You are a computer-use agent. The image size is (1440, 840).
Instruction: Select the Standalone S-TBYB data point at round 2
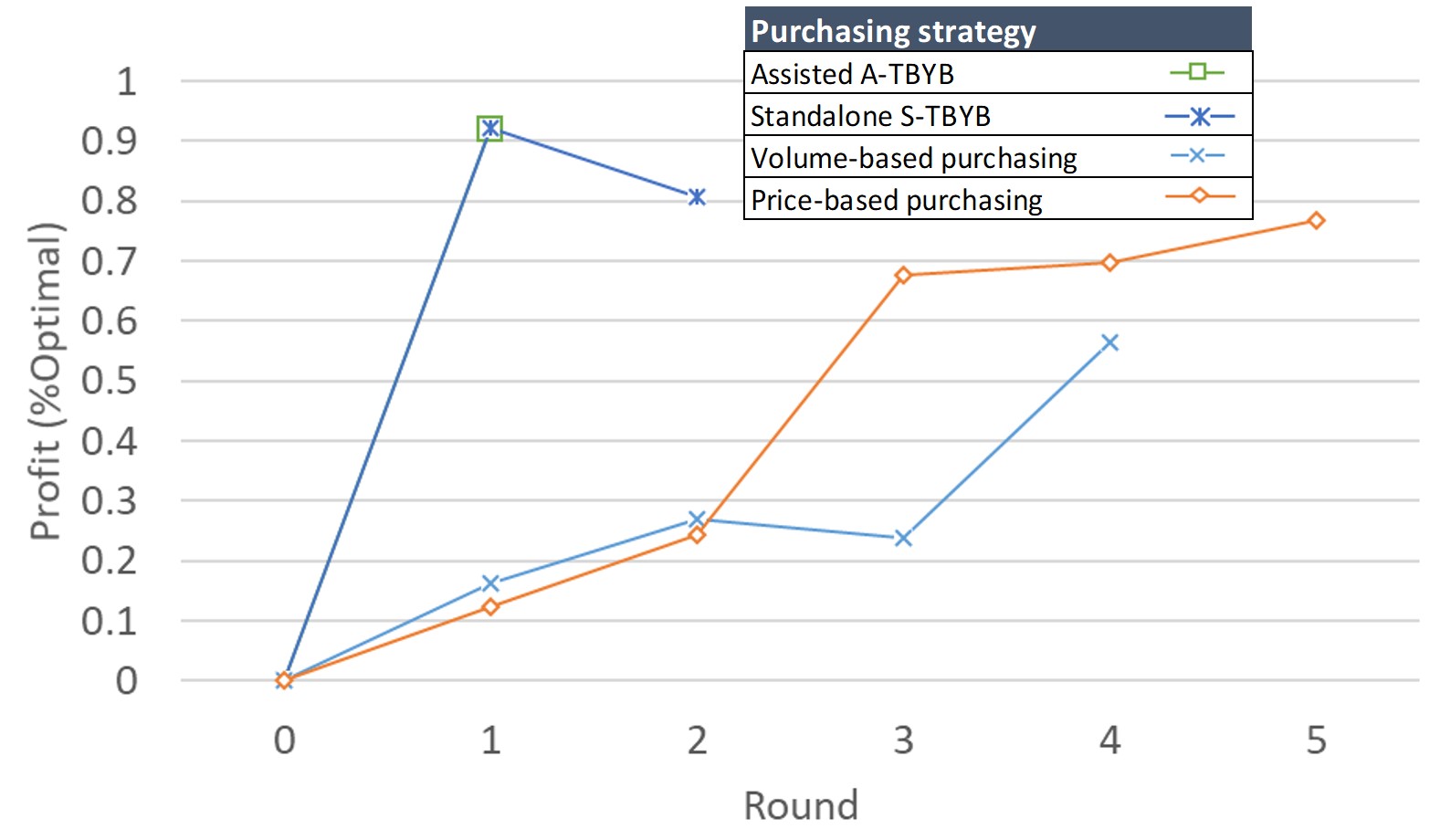click(697, 197)
